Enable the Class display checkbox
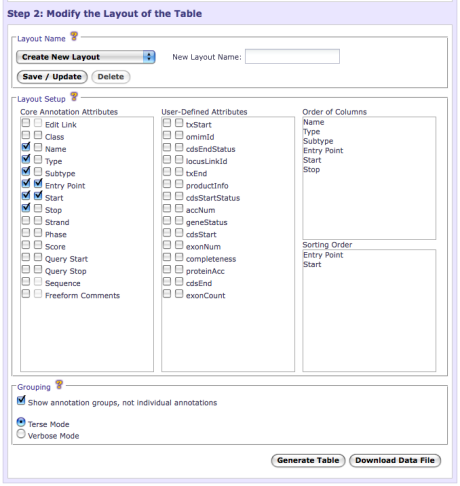The width and height of the screenshot is (460, 486). [26, 135]
